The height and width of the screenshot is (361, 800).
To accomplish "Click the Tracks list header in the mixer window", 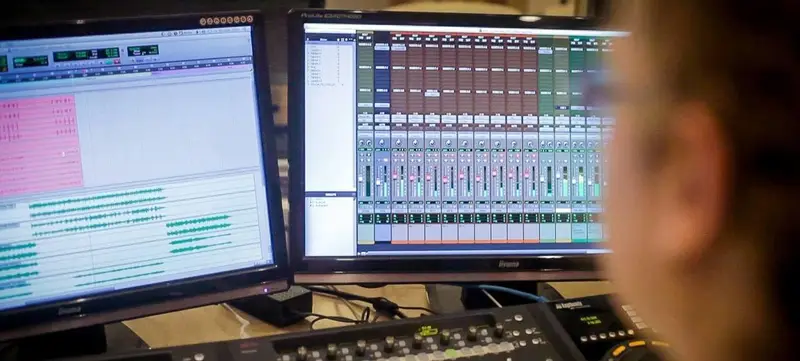I will tap(330, 39).
